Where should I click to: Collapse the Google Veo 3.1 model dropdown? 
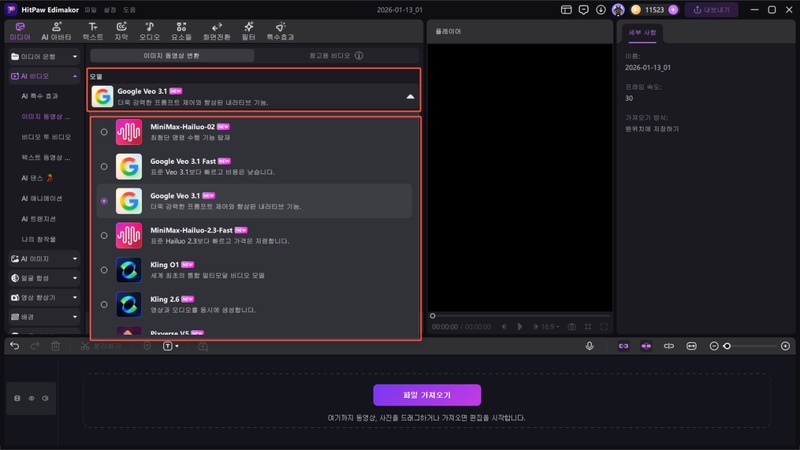pyautogui.click(x=410, y=96)
